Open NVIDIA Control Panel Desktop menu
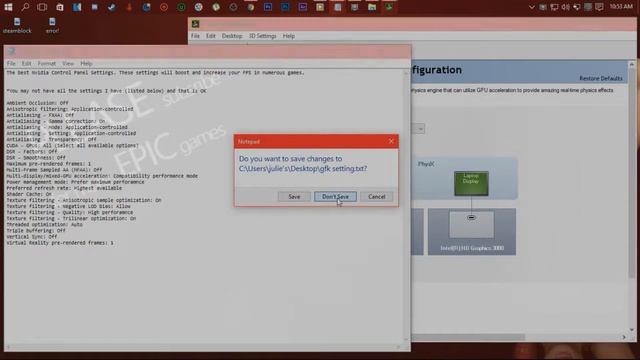 pos(232,36)
